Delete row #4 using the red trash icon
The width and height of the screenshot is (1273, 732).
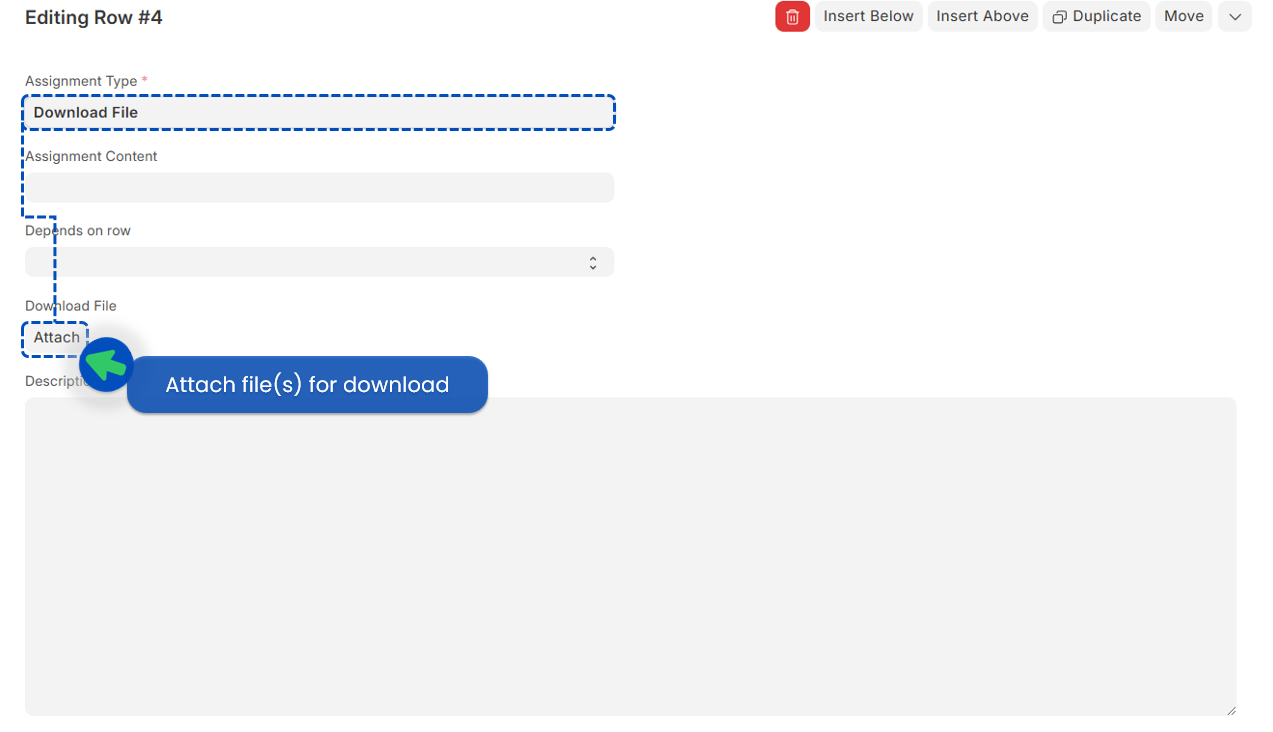click(x=792, y=16)
